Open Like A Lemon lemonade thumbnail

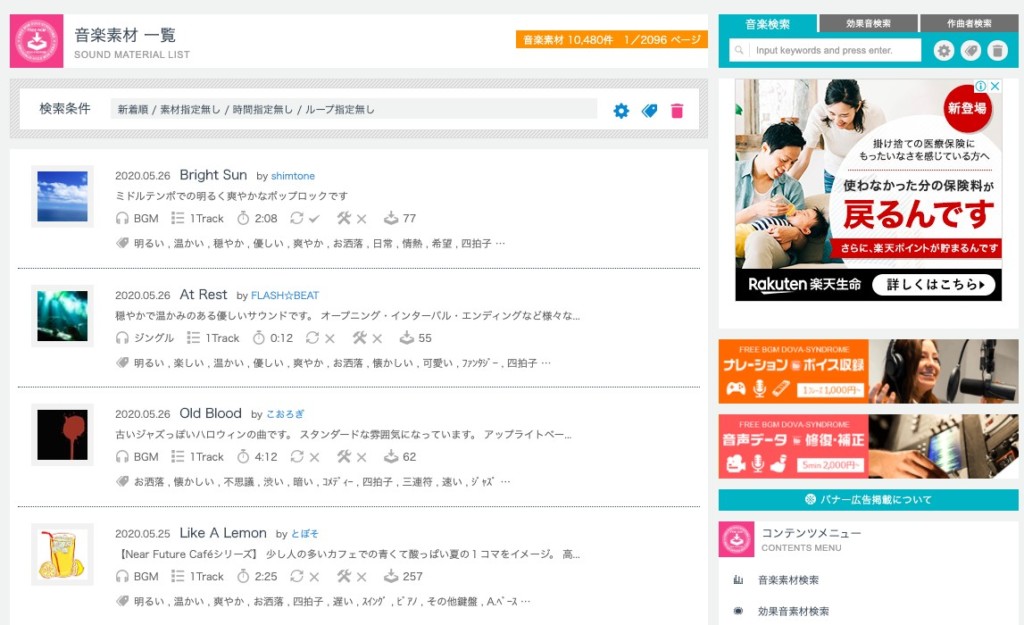[x=62, y=554]
